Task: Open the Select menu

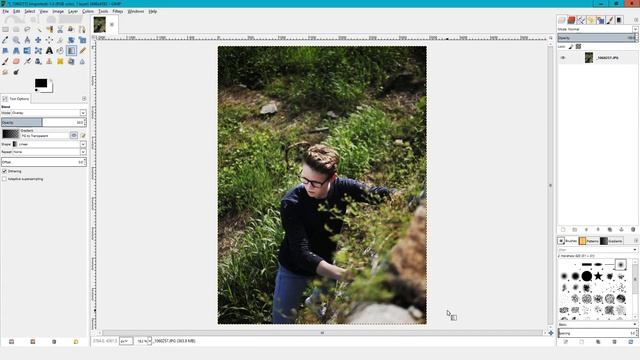Action: pyautogui.click(x=30, y=11)
